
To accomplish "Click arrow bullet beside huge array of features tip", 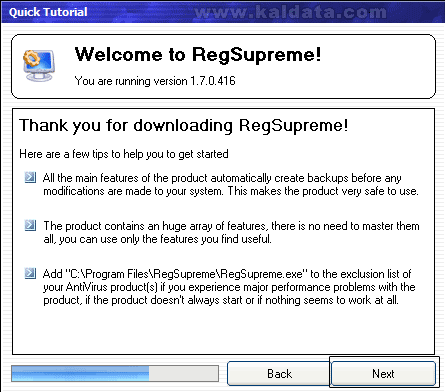I will pos(30,225).
